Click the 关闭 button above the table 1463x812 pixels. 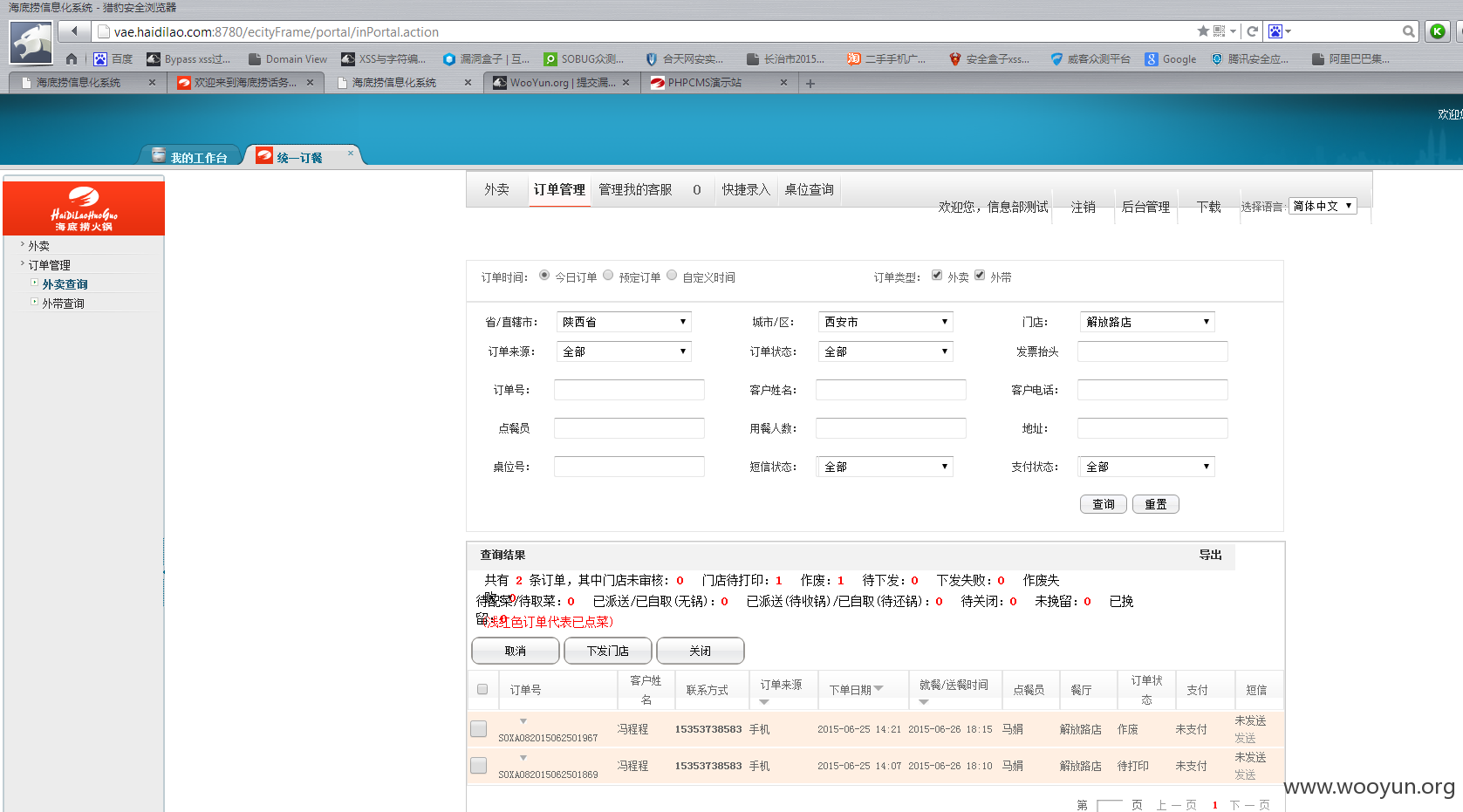pyautogui.click(x=701, y=651)
